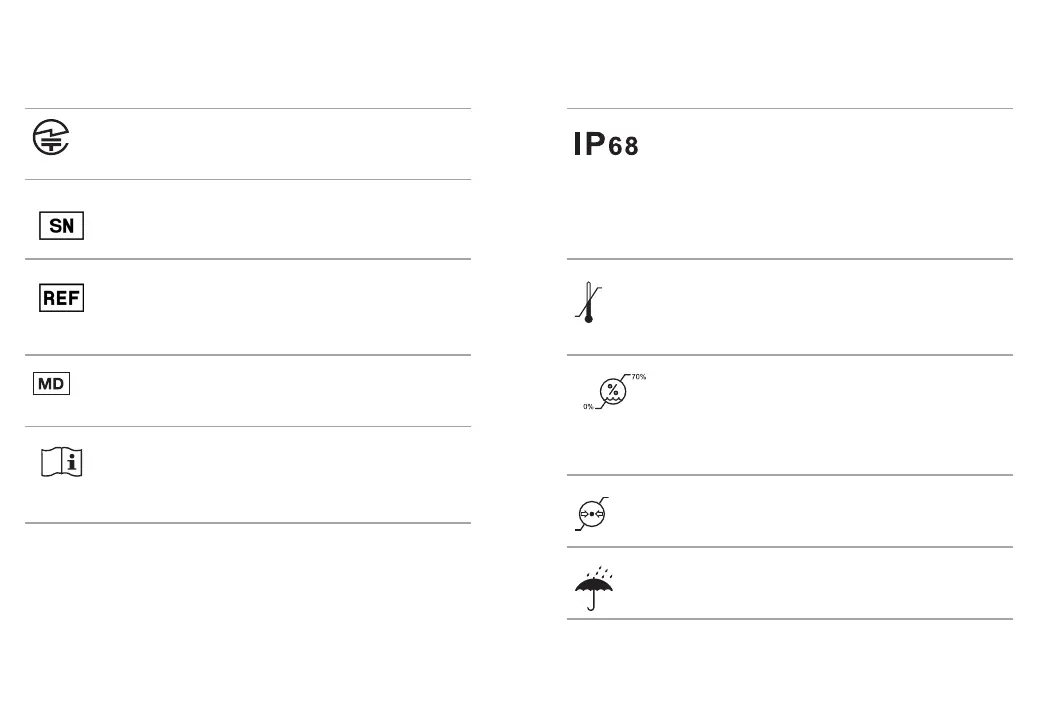This screenshot has width=1043, height=709.
Task: Click the digits 68 in the IP rating
Action: click(623, 146)
